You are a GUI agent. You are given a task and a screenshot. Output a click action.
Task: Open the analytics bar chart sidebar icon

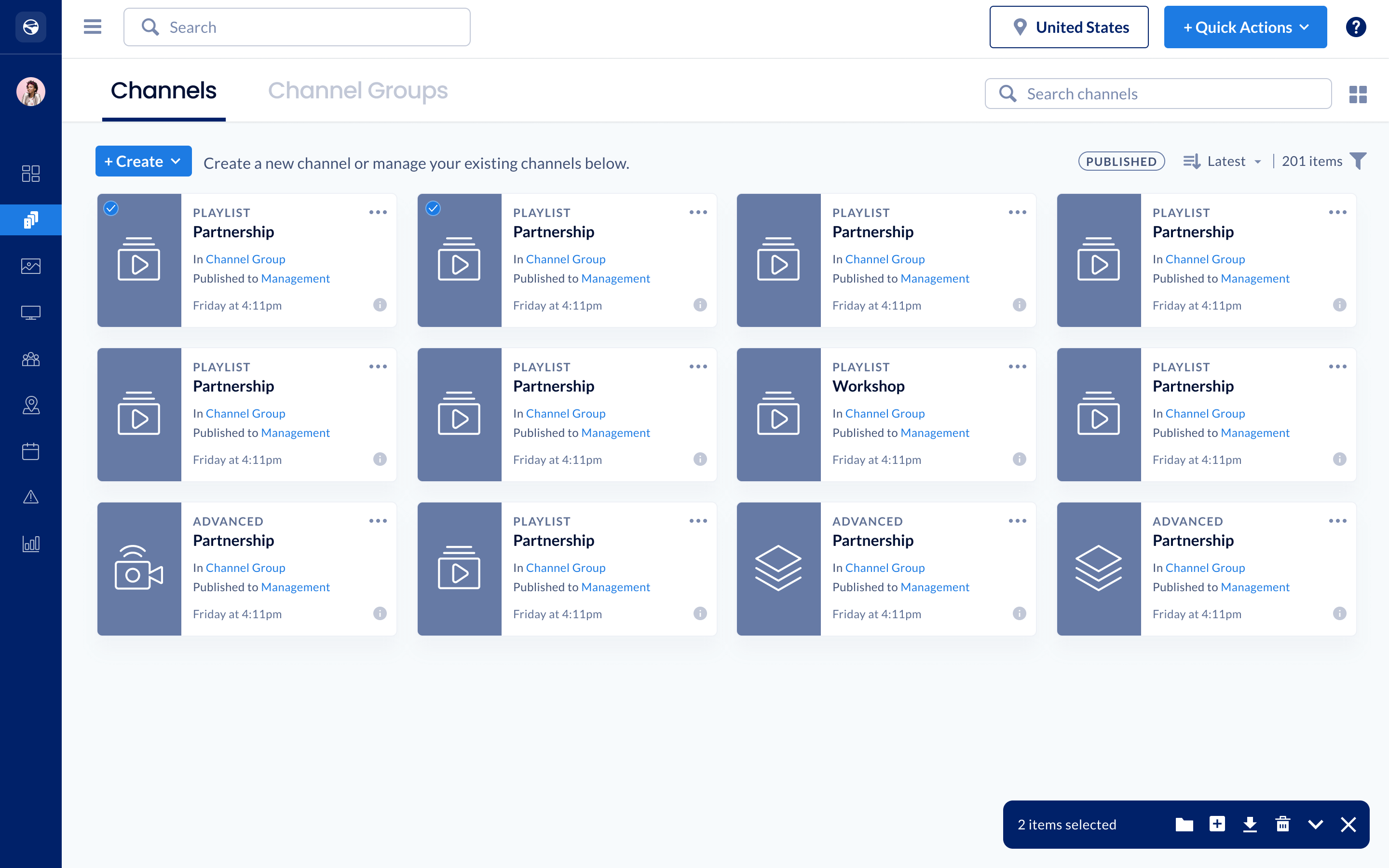click(x=30, y=543)
